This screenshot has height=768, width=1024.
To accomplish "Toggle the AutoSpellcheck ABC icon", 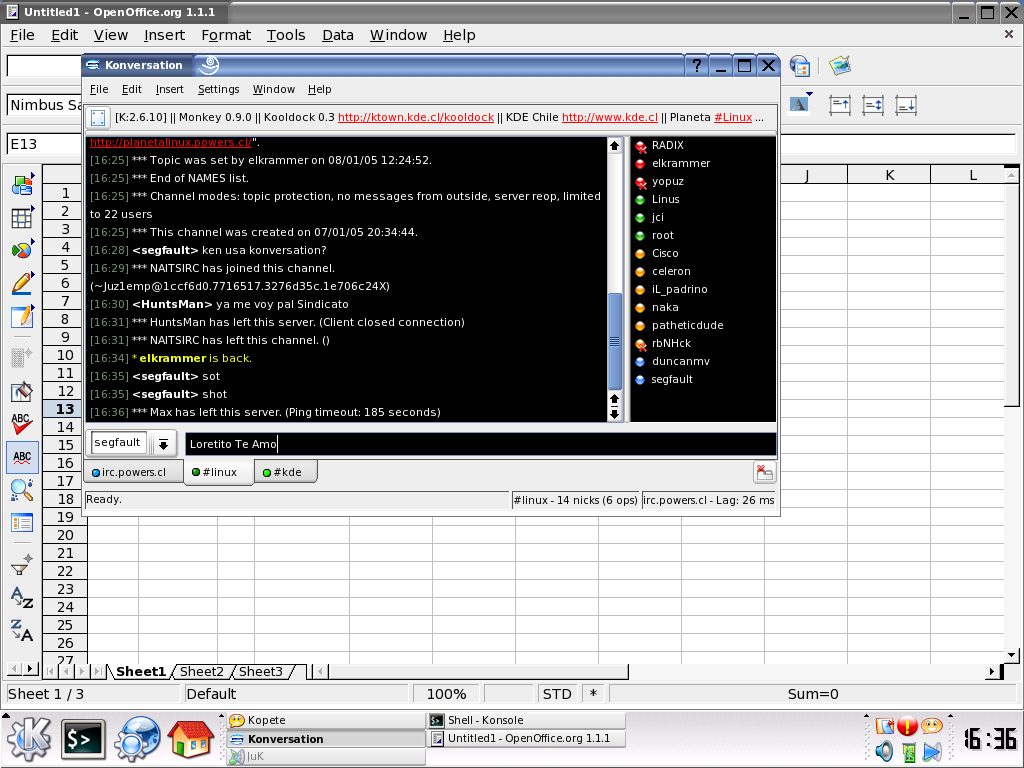I will point(22,457).
